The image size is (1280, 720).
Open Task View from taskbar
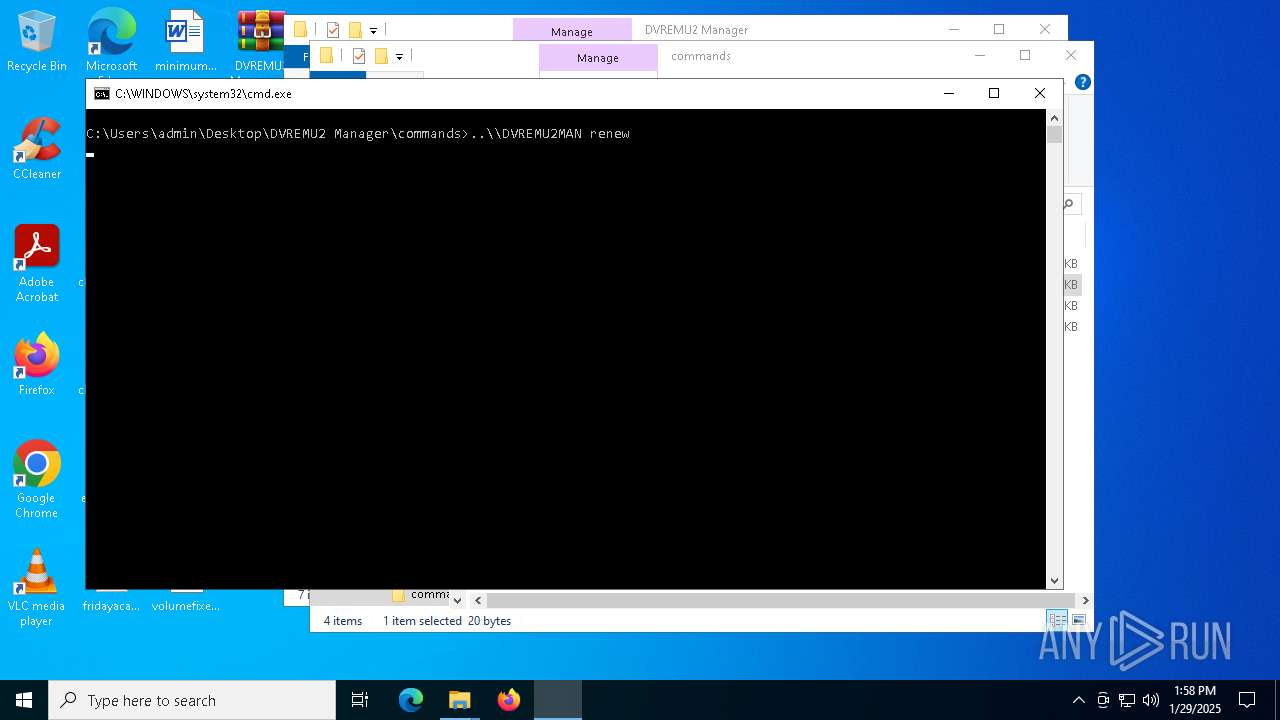(x=360, y=700)
